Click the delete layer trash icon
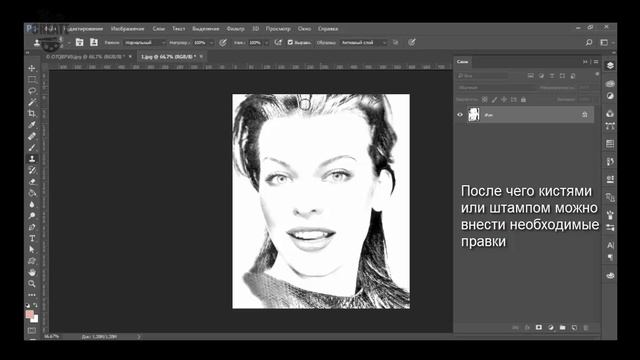Viewport: 640px width, 360px height. coord(586,327)
